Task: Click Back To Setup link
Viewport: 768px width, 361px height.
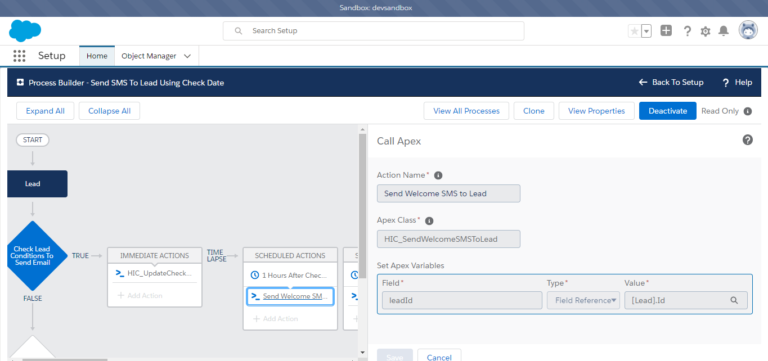Action: tap(671, 82)
